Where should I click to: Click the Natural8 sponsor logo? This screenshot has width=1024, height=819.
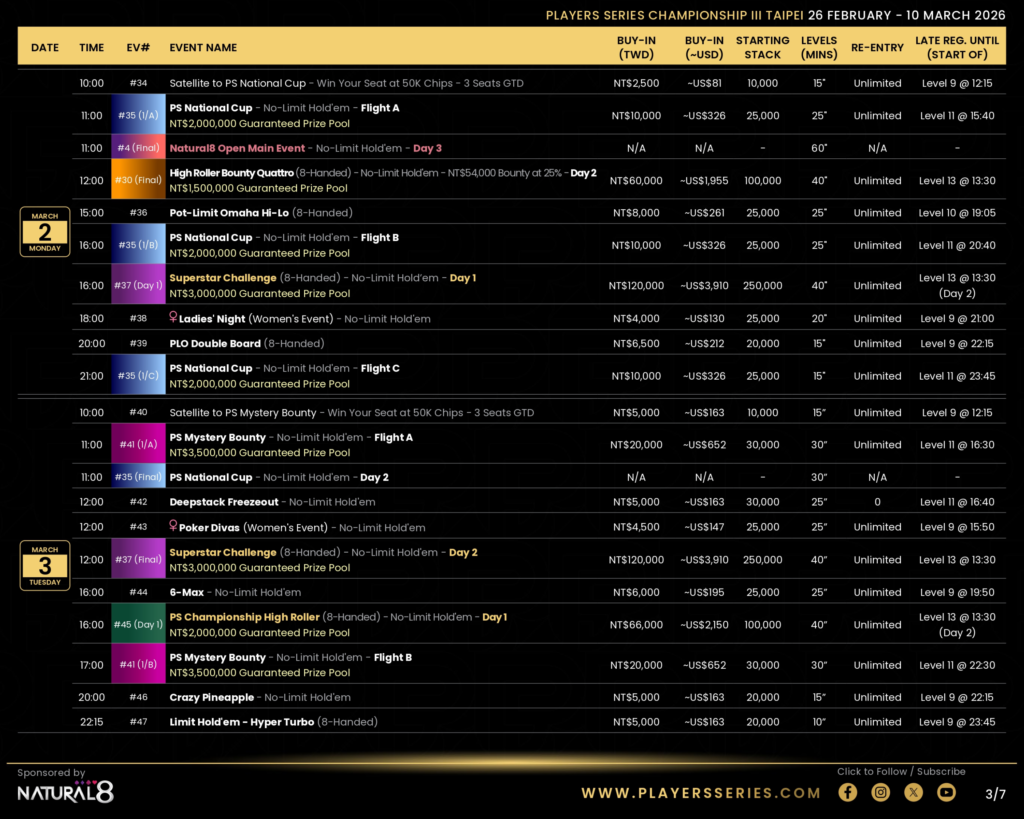pyautogui.click(x=65, y=792)
